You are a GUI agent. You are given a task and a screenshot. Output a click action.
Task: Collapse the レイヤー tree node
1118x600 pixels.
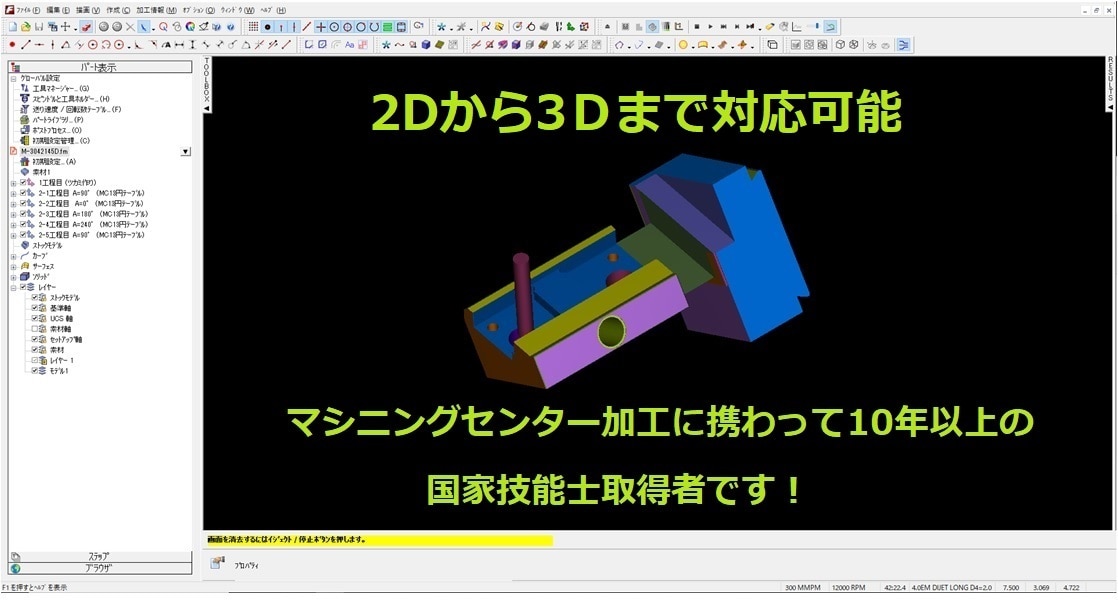14,287
